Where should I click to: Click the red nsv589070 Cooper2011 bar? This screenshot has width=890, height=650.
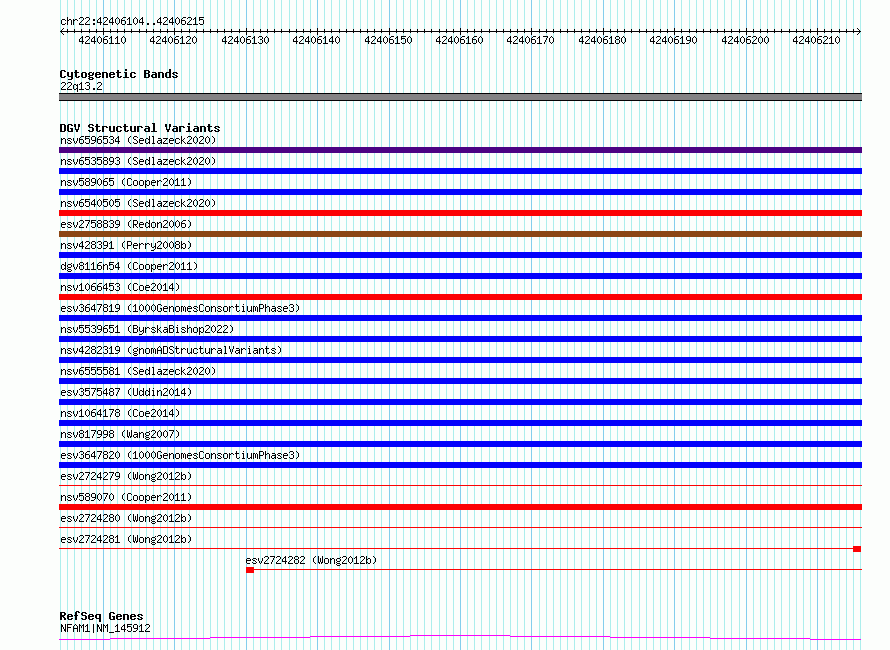click(460, 507)
